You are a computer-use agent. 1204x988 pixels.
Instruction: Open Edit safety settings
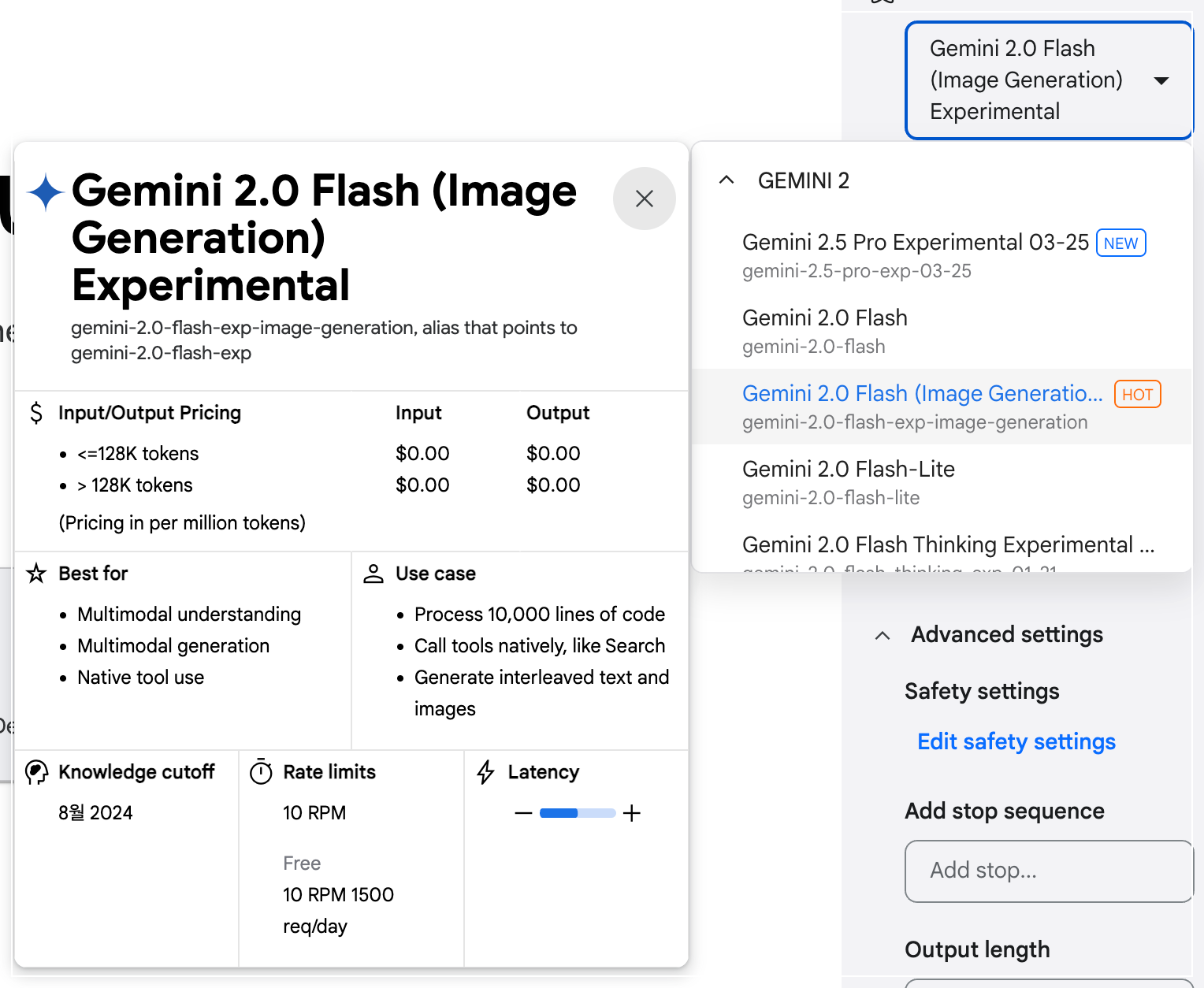(x=1016, y=741)
